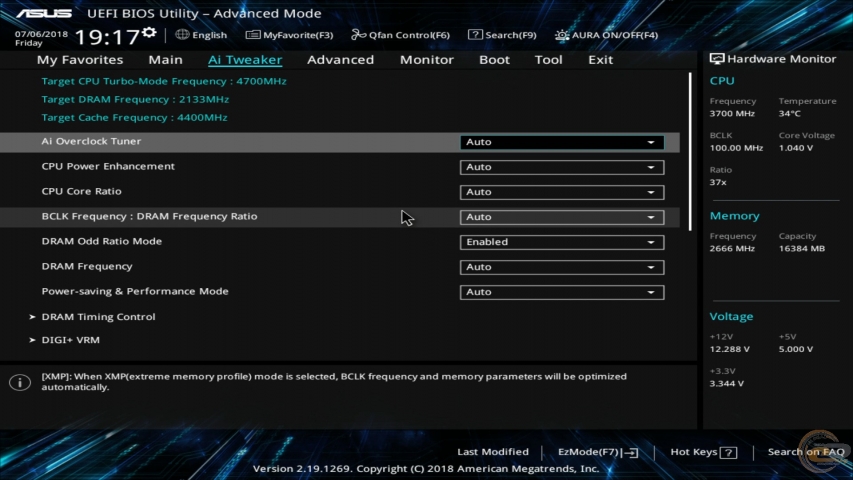Screen dimensions: 853x480
Task: Click the Hardware Monitor screen icon
Action: 716,59
